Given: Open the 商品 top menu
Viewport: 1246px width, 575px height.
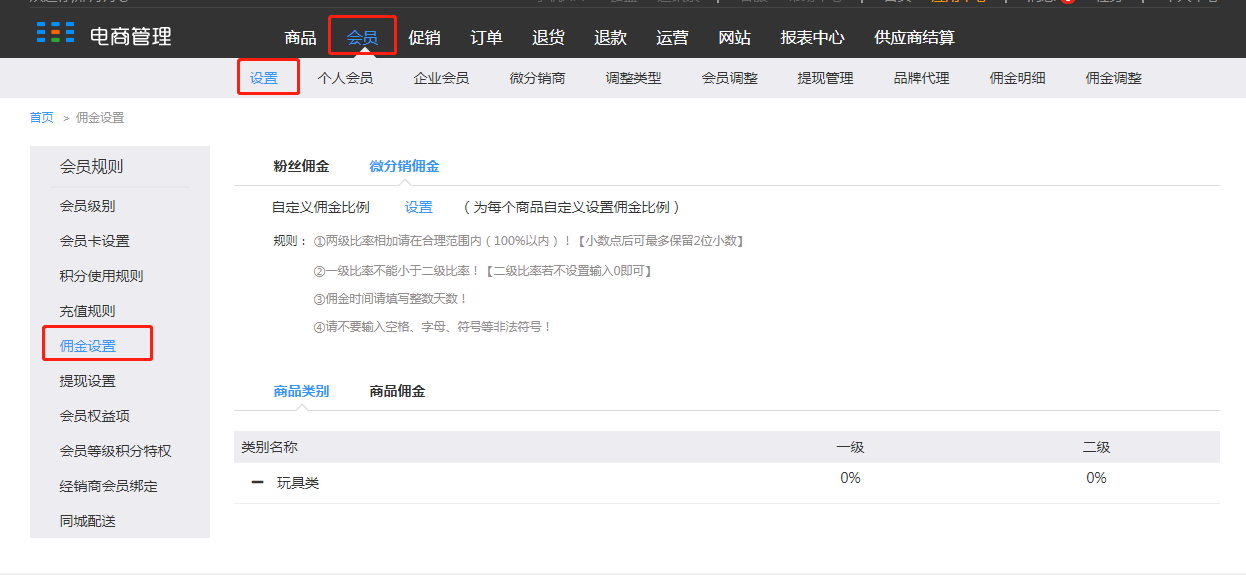Looking at the screenshot, I should [300, 37].
